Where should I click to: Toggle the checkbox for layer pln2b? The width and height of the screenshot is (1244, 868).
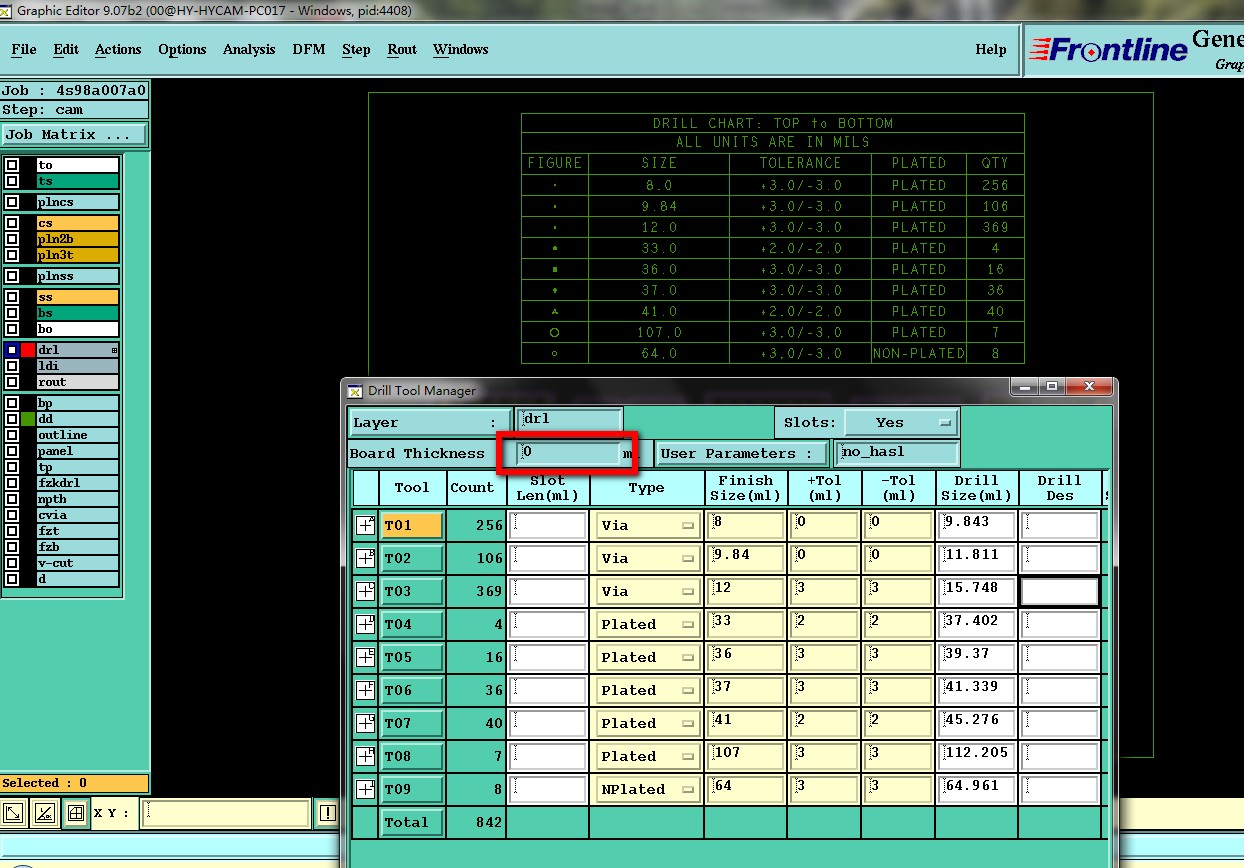click(12, 239)
